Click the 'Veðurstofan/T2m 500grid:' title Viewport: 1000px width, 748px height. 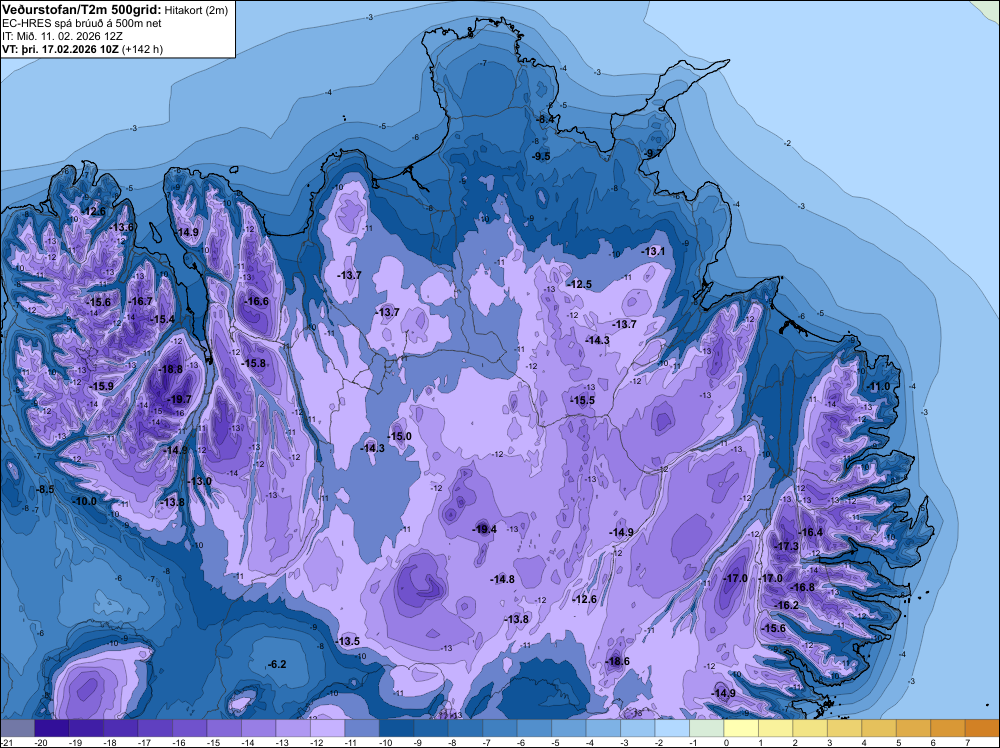(x=82, y=10)
